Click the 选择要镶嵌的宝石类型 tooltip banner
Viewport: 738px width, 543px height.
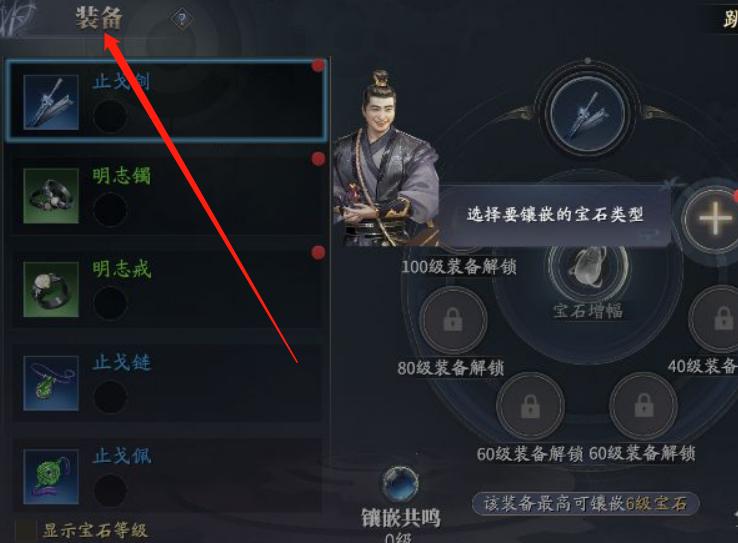554,215
